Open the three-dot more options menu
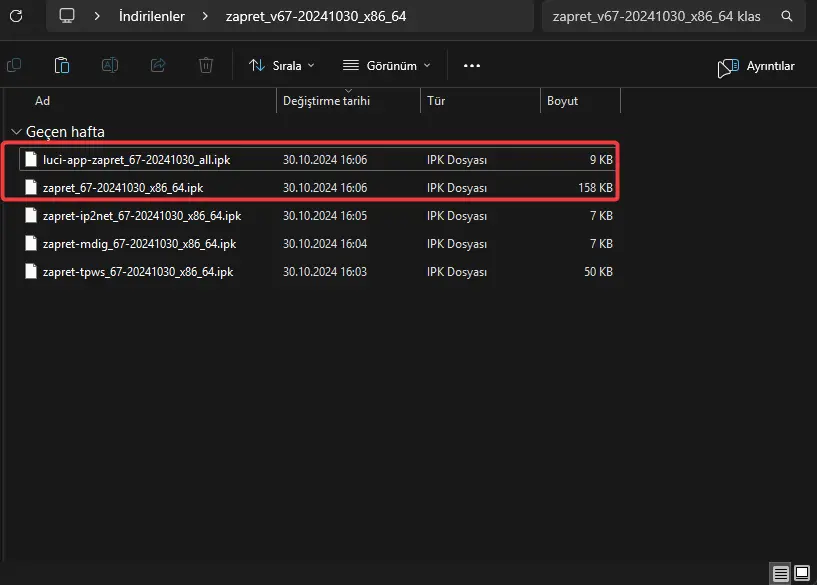Image resolution: width=817 pixels, height=585 pixels. click(472, 66)
